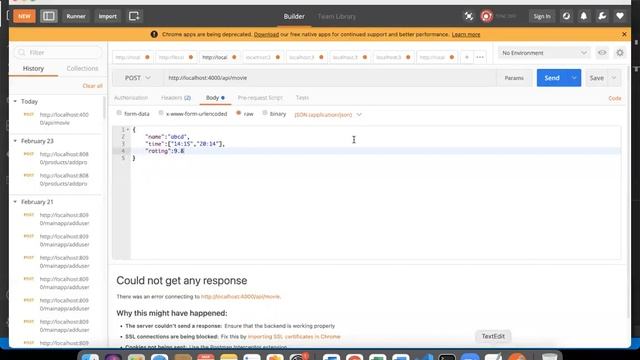This screenshot has width=640, height=360.
Task: Fold the JSON block at line 1
Action: pyautogui.click(x=128, y=129)
